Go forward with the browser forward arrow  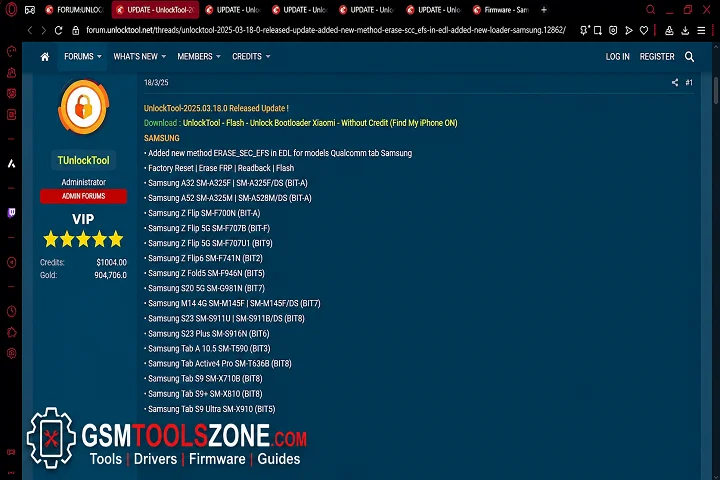[x=44, y=30]
